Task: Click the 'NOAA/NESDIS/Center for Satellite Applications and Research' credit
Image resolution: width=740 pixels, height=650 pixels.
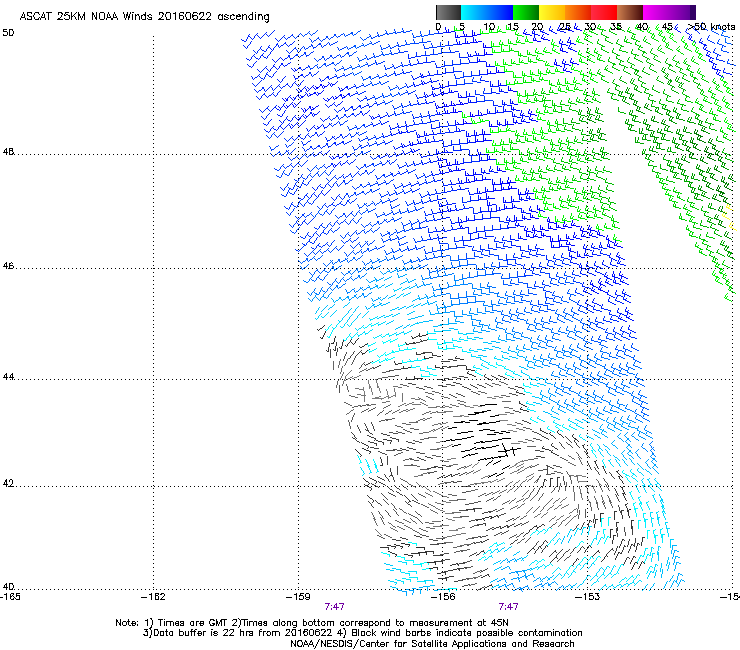Action: pyautogui.click(x=432, y=644)
